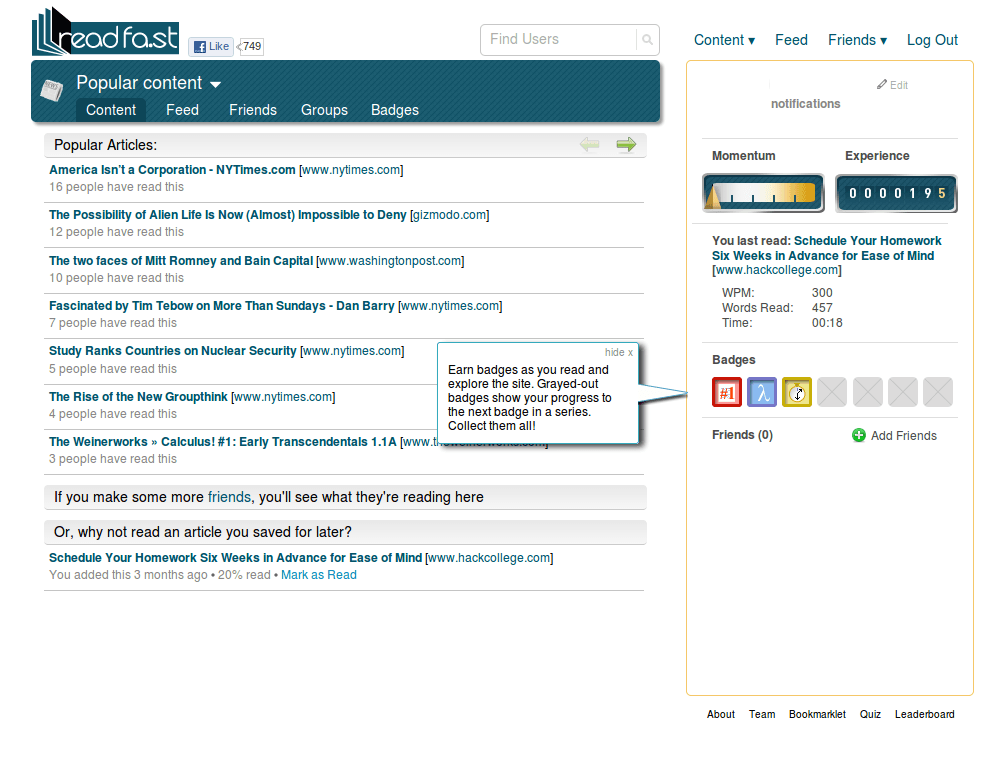Open The Rise of the New Groupthink
Screen dimensions: 1008x762
pos(138,397)
